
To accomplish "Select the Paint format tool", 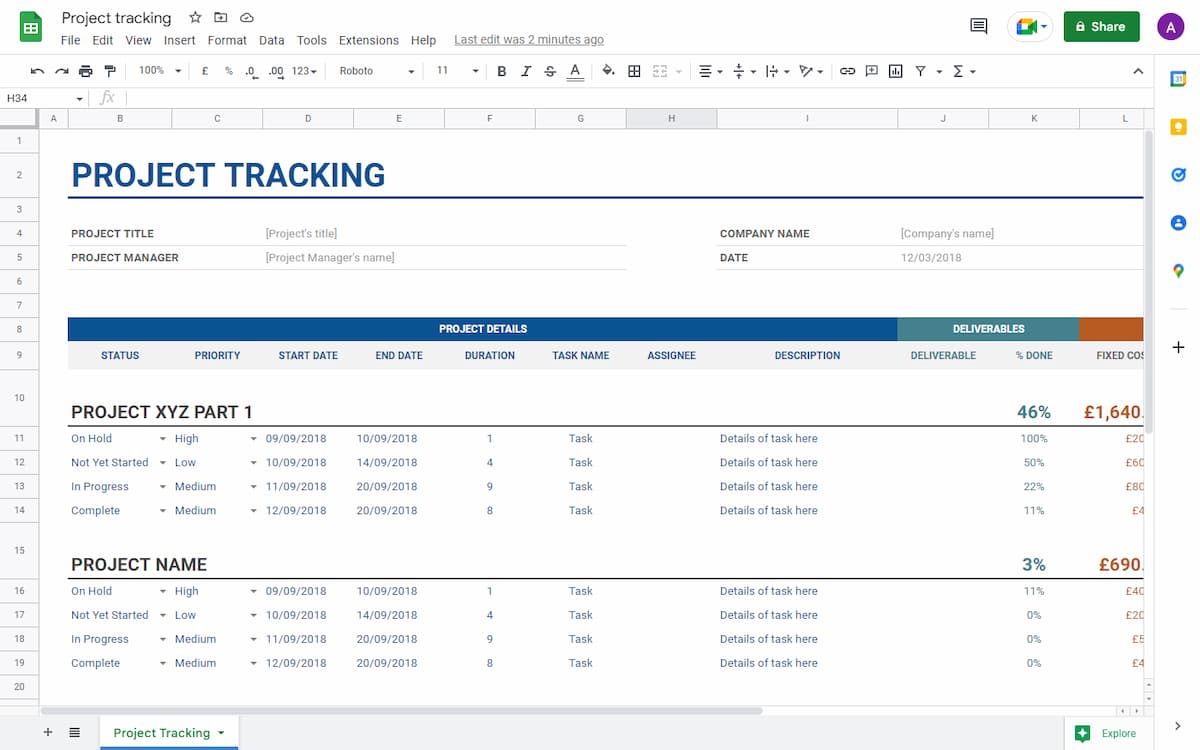I will click(110, 71).
